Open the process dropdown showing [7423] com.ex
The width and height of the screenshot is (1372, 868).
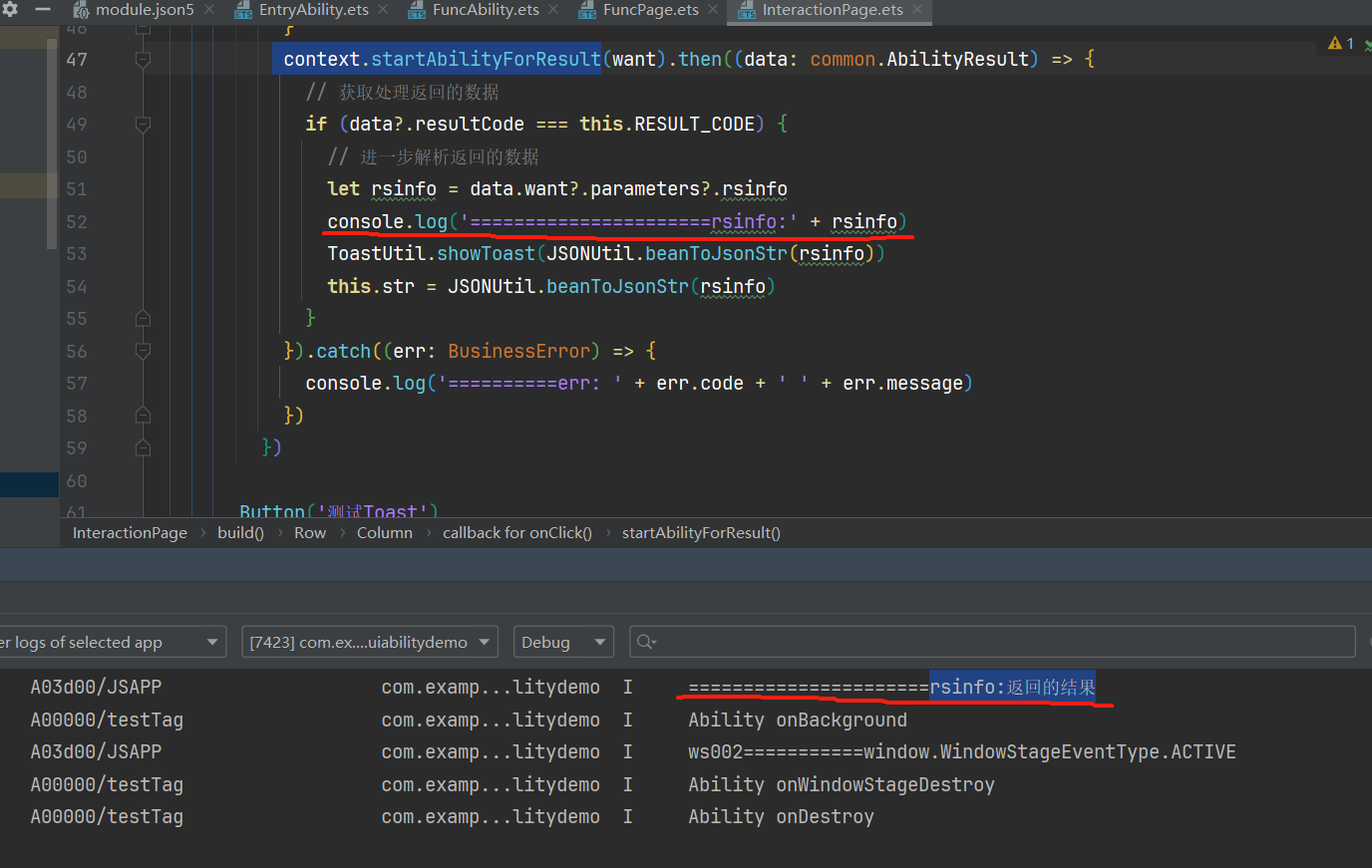(370, 642)
